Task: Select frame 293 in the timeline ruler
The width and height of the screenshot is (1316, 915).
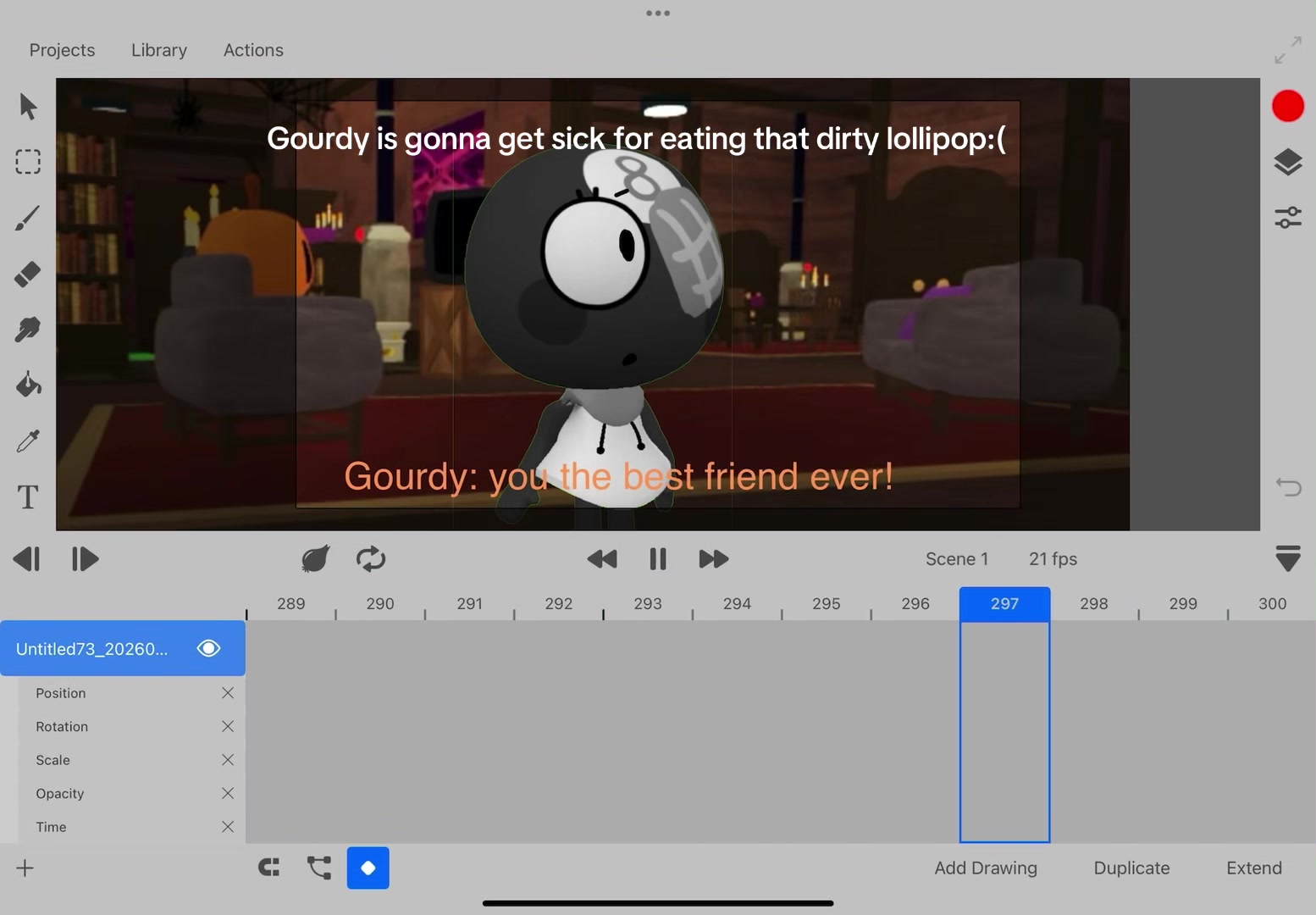Action: [648, 603]
